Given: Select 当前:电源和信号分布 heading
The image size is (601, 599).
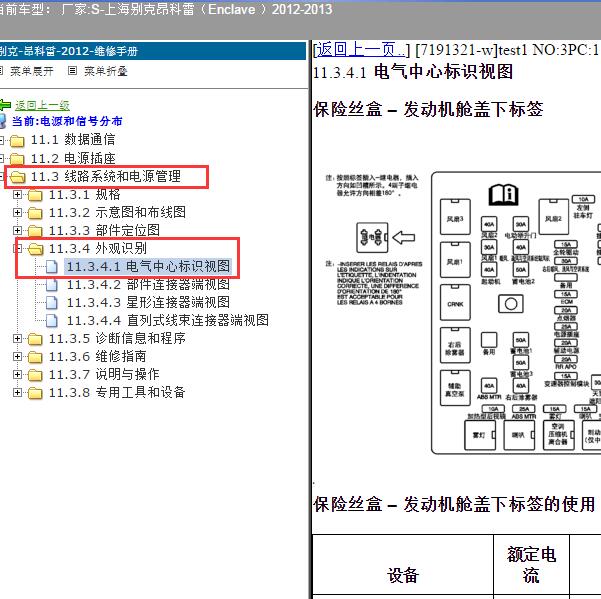Looking at the screenshot, I should [x=67, y=121].
